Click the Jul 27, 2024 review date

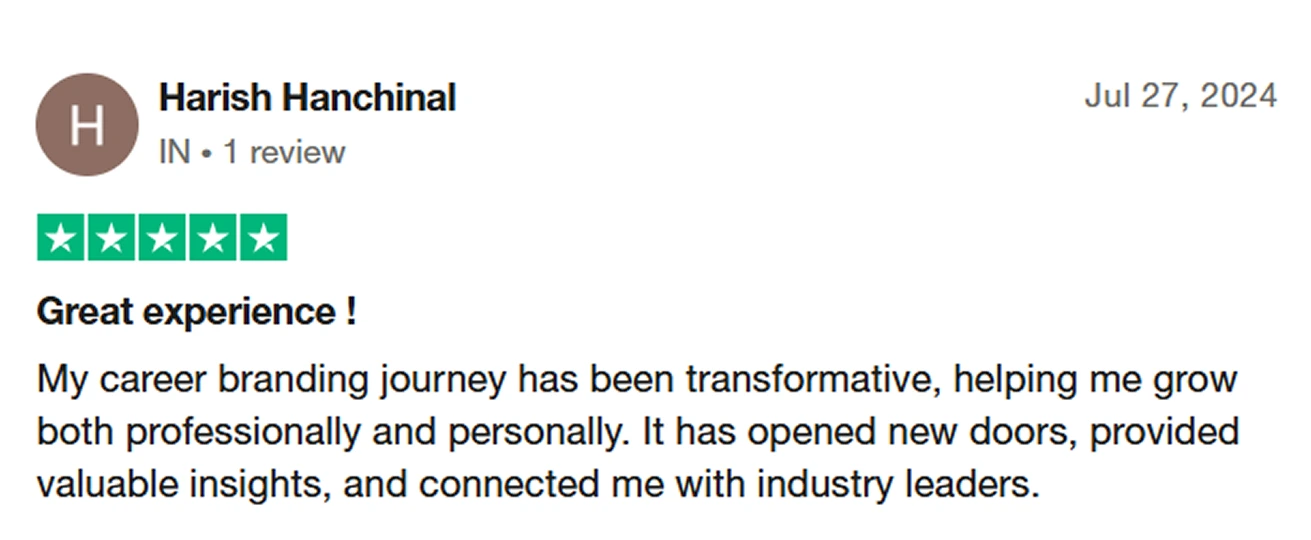[1180, 96]
